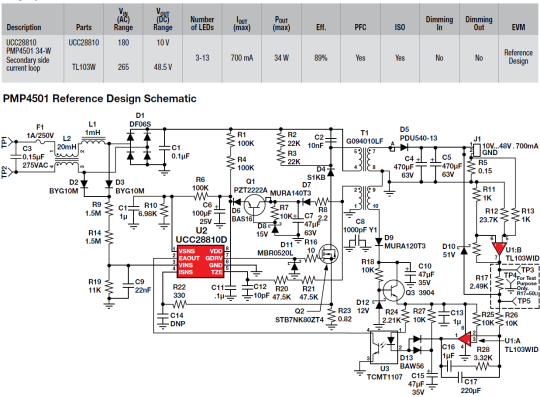Click the '700 mA' output current cell
The height and width of the screenshot is (397, 540).
[242, 58]
